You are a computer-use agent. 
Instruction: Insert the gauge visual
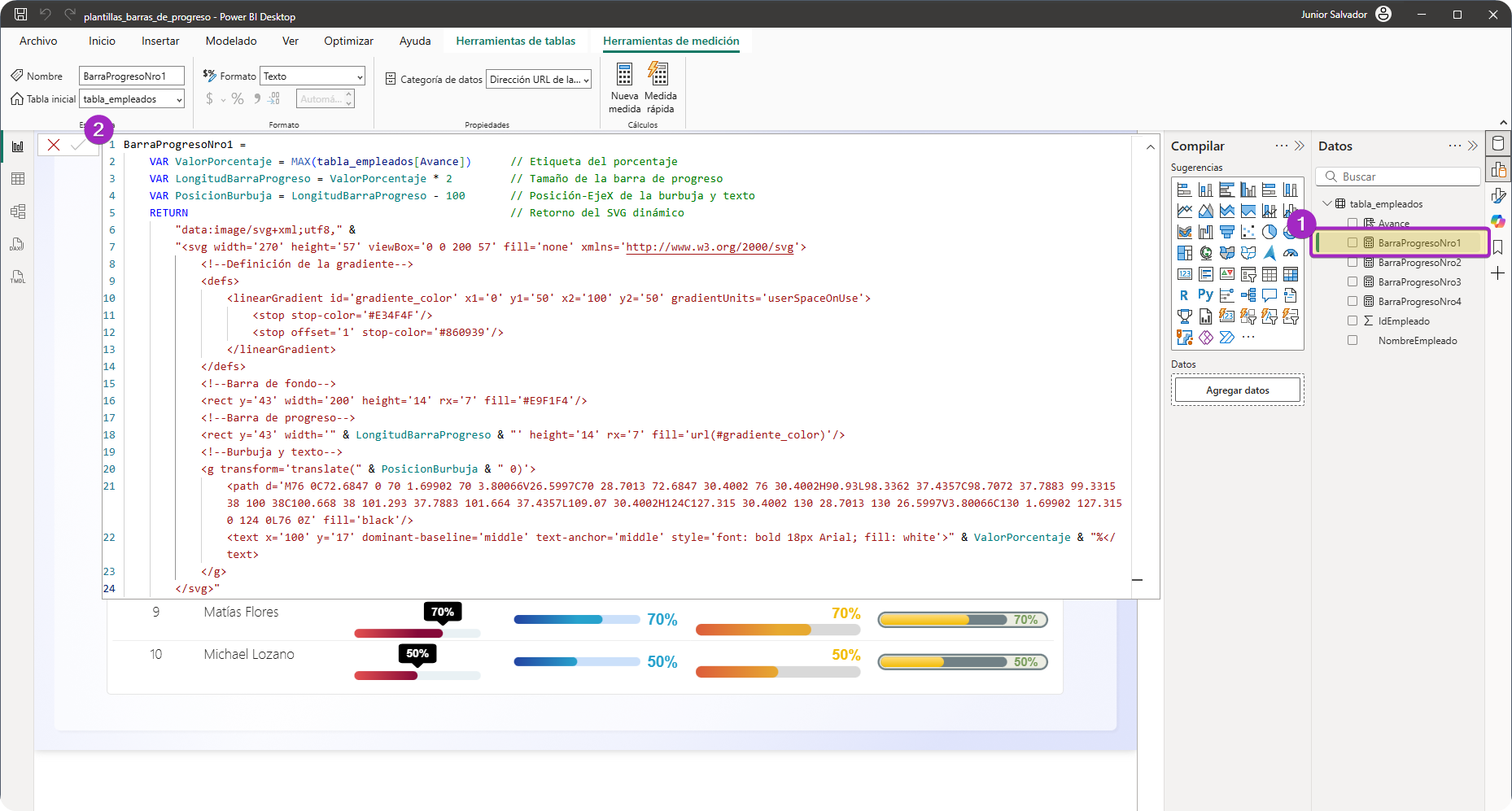pyautogui.click(x=1290, y=253)
